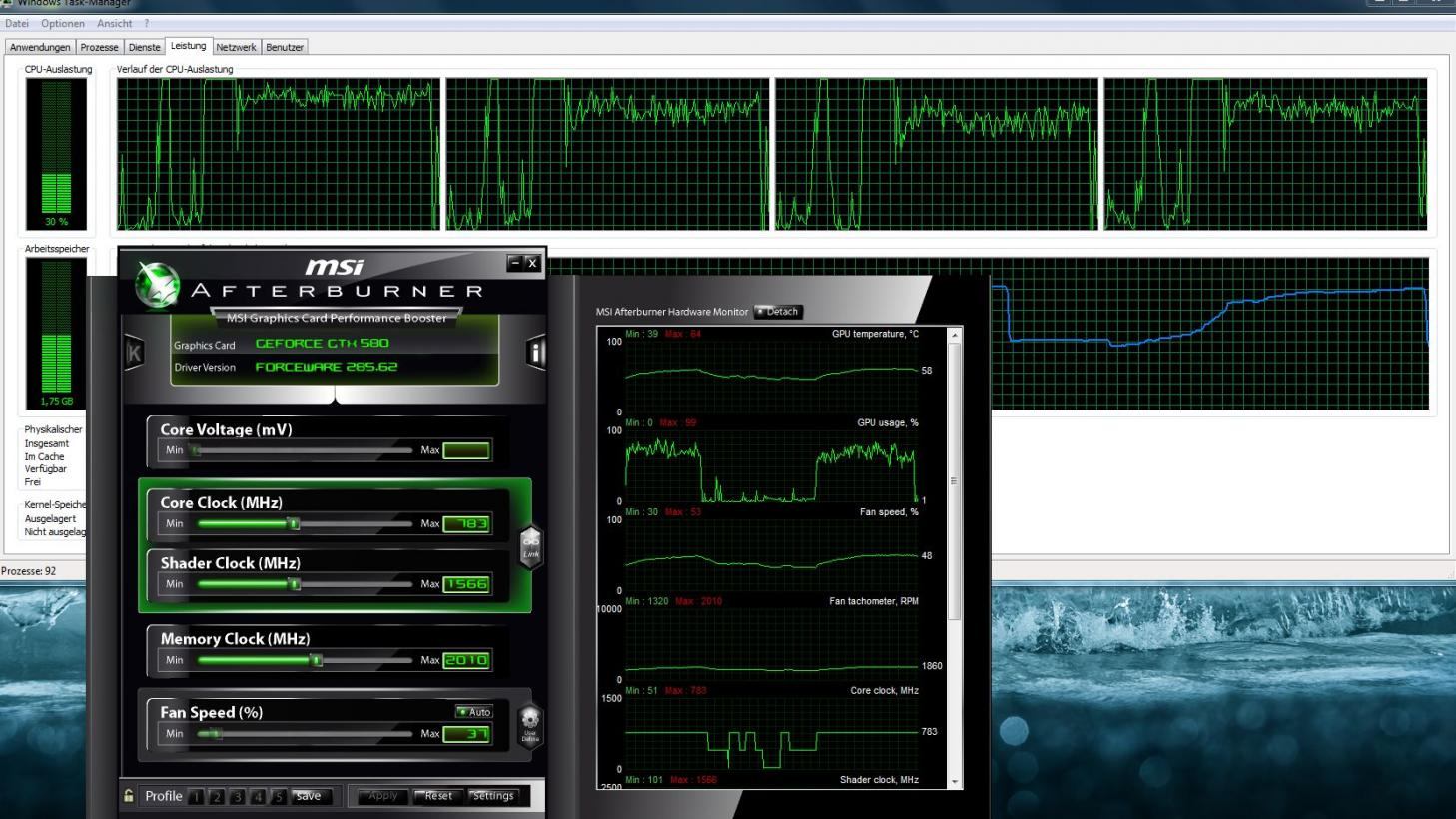Close the MSI Afterburner window
Image resolution: width=1456 pixels, height=819 pixels.
pos(532,263)
